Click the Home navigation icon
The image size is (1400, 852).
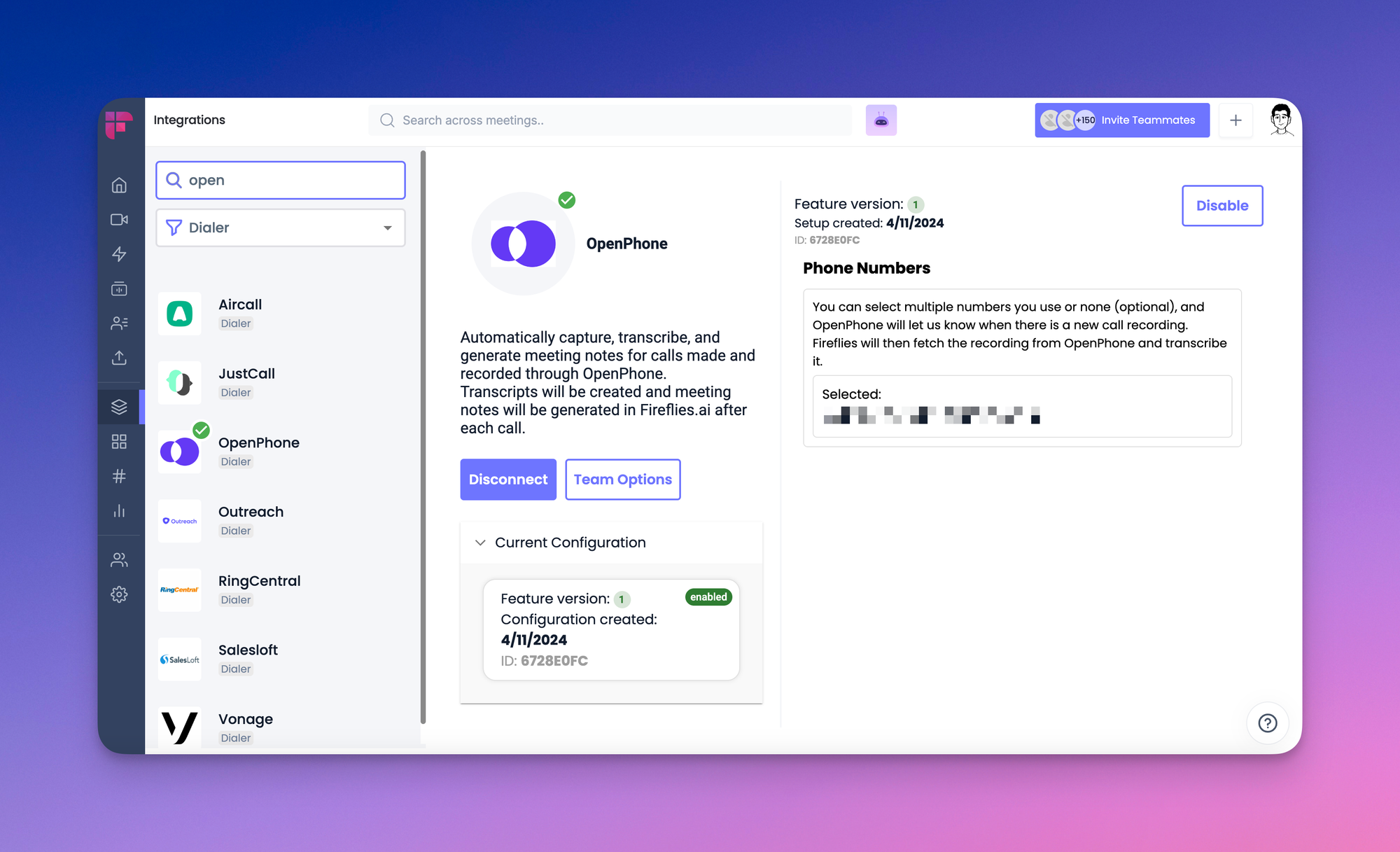point(120,185)
